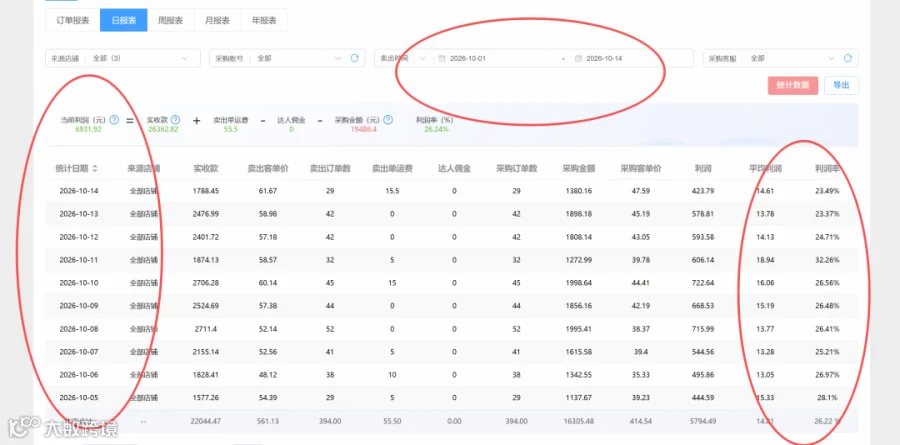Click date cell 2026-10-12
The image size is (900, 445).
(79, 237)
